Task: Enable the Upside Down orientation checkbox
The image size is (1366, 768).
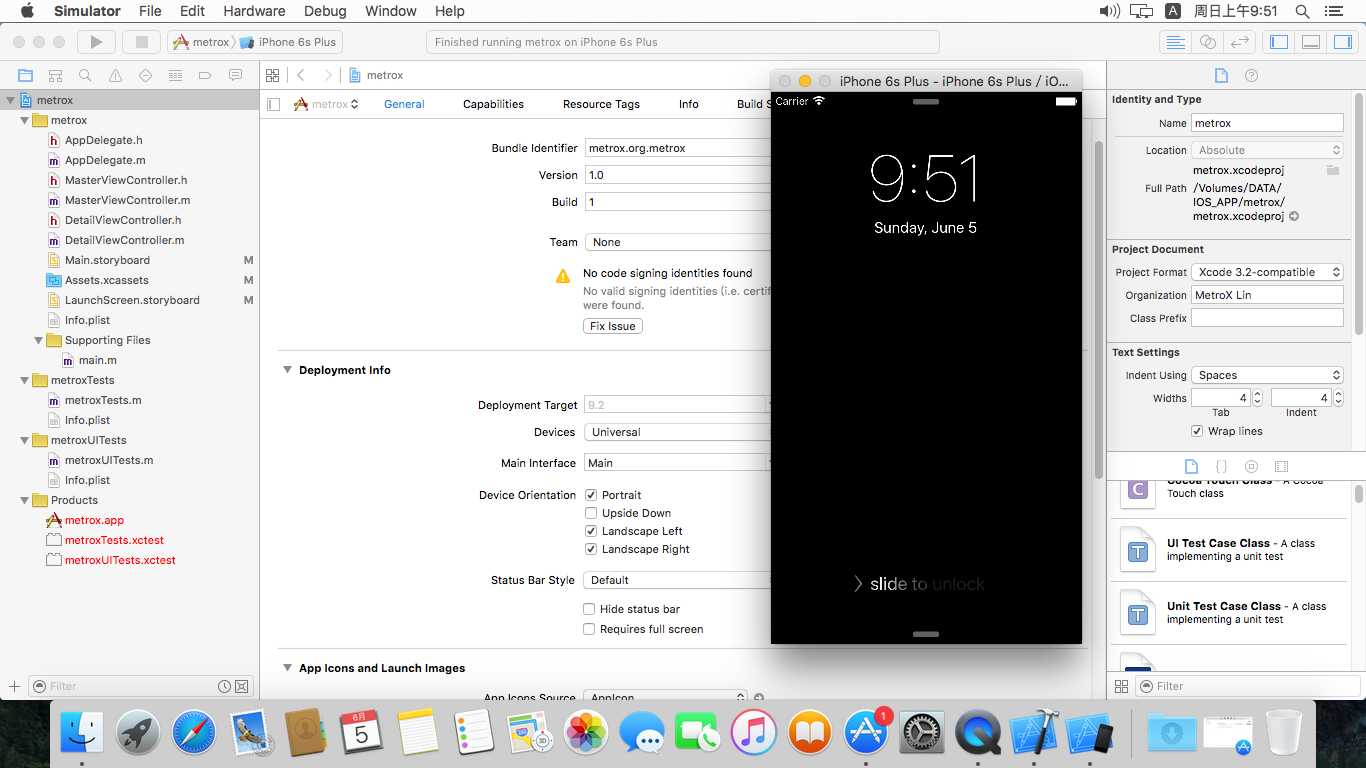Action: 591,513
